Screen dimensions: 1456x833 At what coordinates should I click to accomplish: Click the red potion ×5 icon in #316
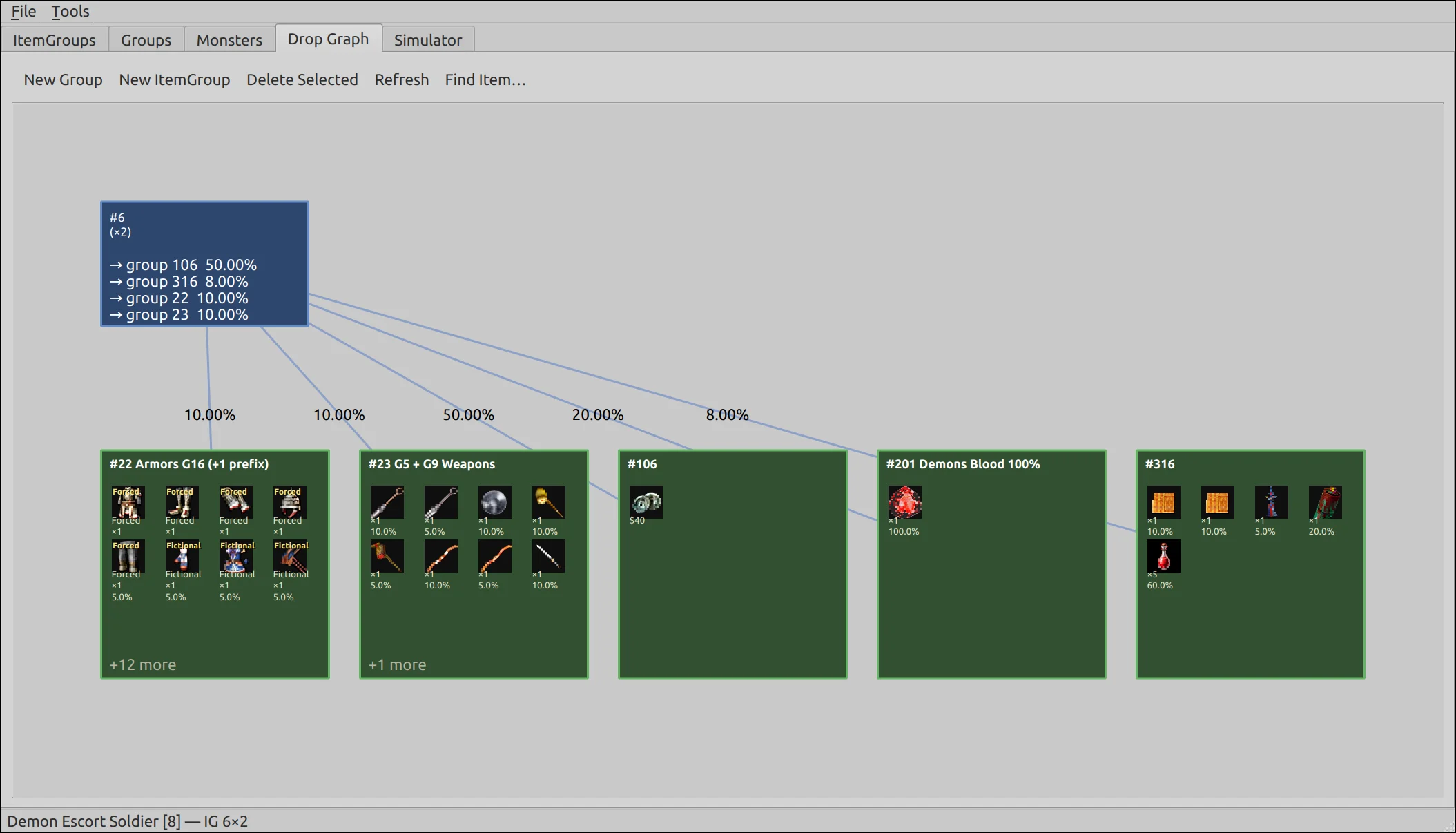tap(1163, 556)
